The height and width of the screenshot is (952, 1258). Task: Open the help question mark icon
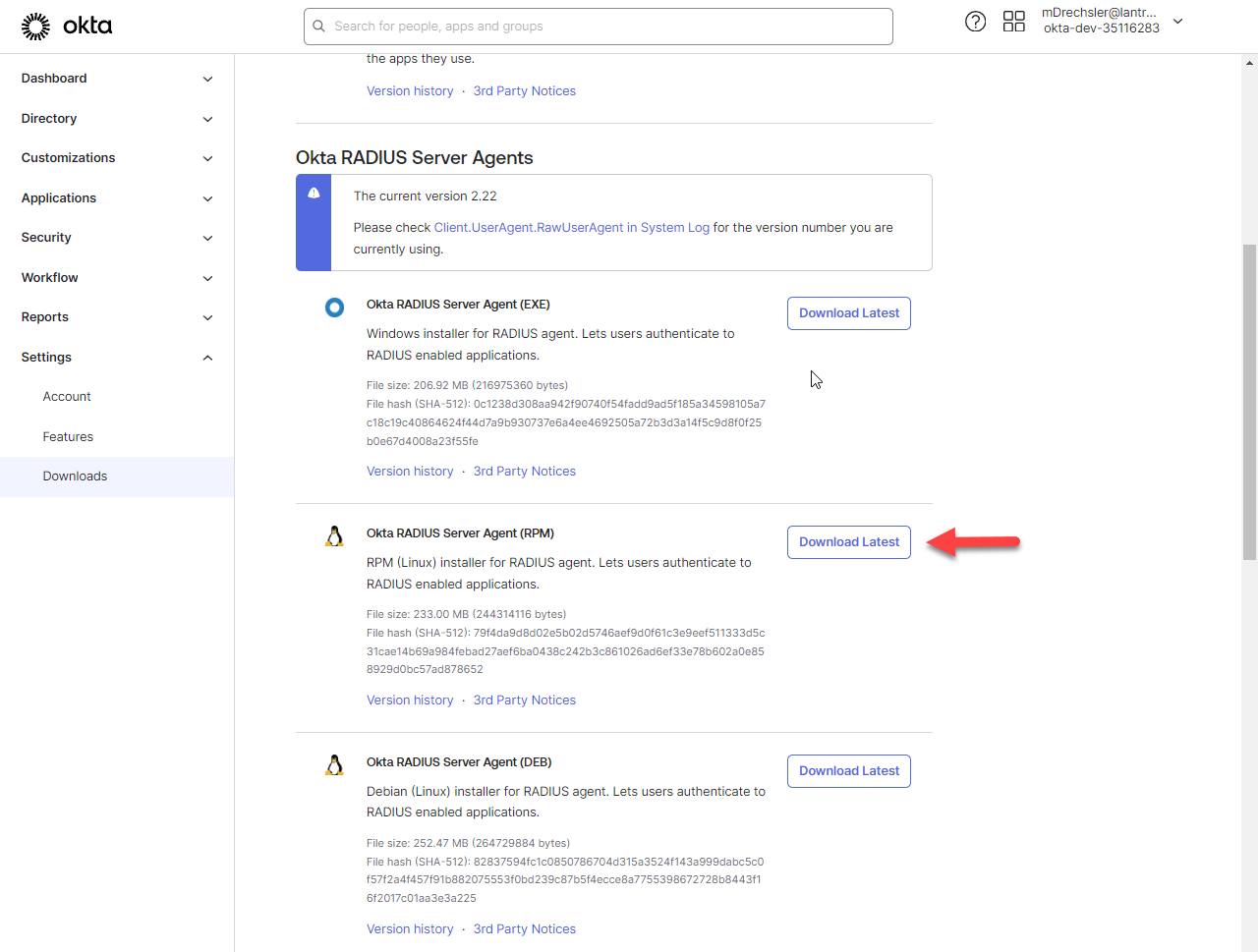[975, 22]
